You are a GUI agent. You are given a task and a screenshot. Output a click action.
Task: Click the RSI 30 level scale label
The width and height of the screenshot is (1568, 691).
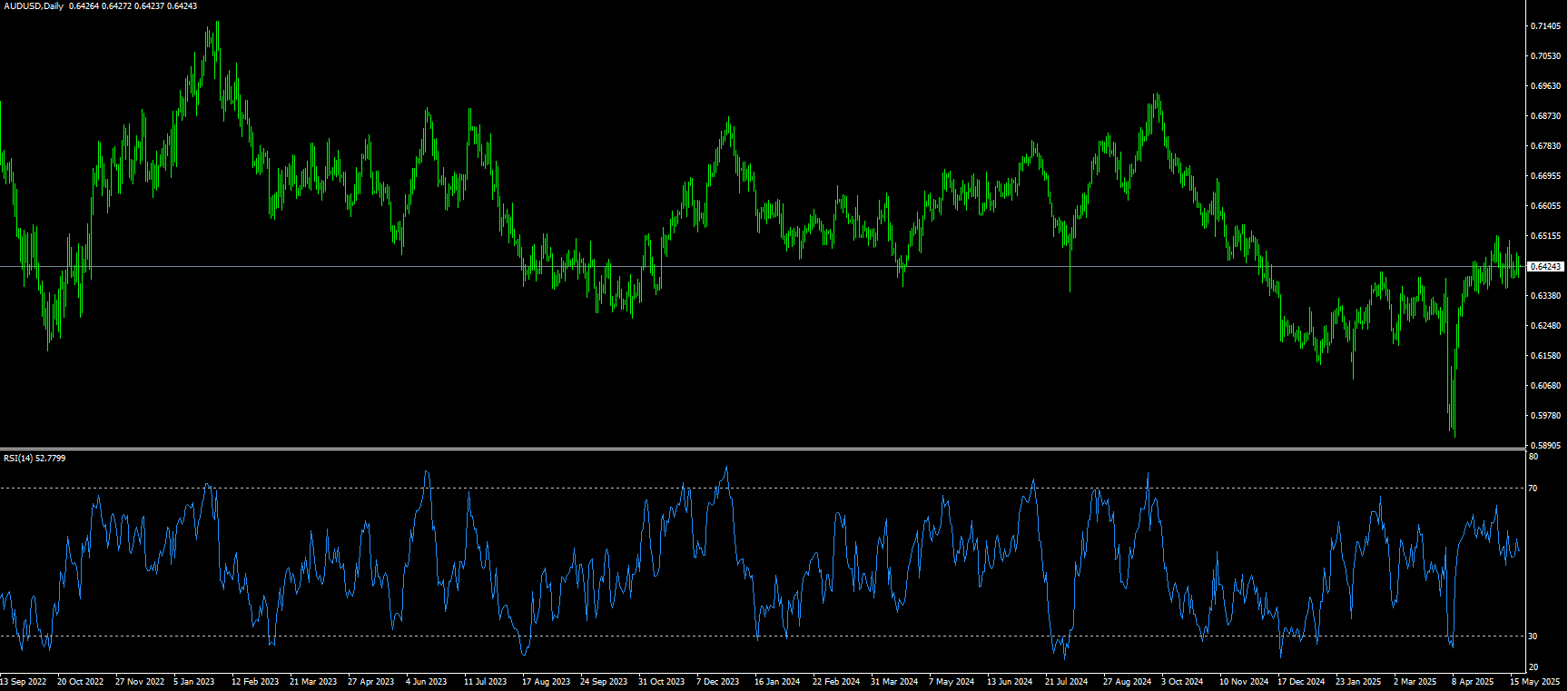point(1533,637)
